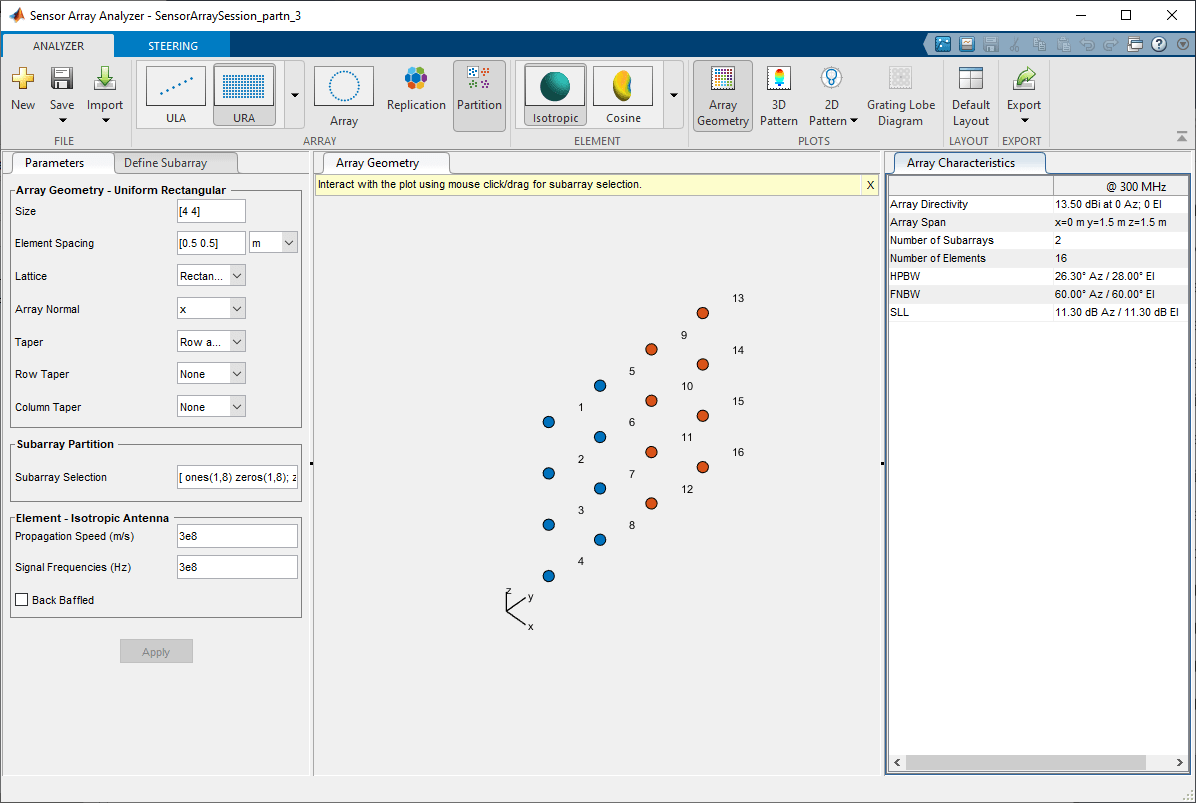Screen dimensions: 1196x803
Task: Open the Grating Lobe Diagram
Action: click(901, 96)
